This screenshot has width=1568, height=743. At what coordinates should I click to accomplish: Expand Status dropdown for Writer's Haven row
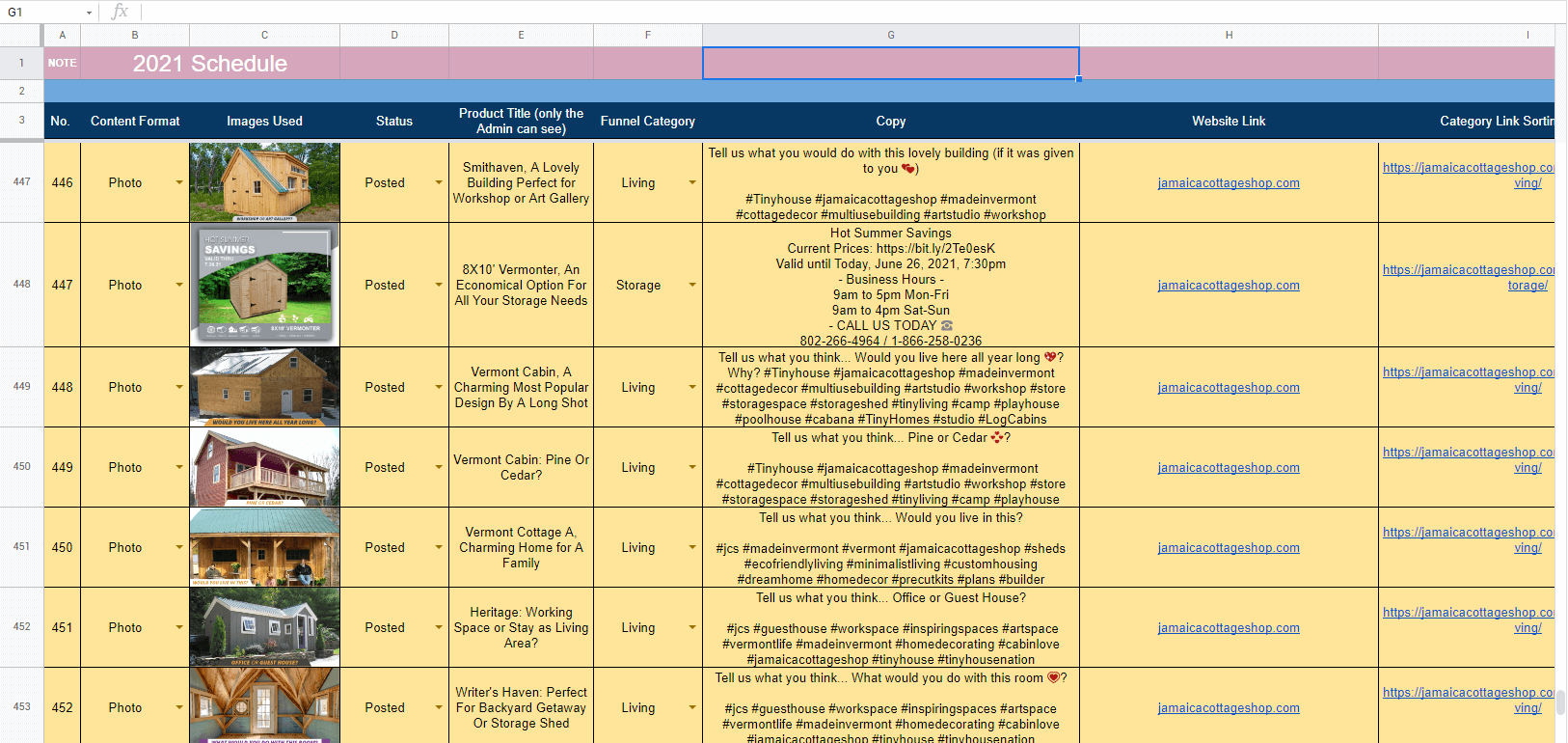[439, 707]
